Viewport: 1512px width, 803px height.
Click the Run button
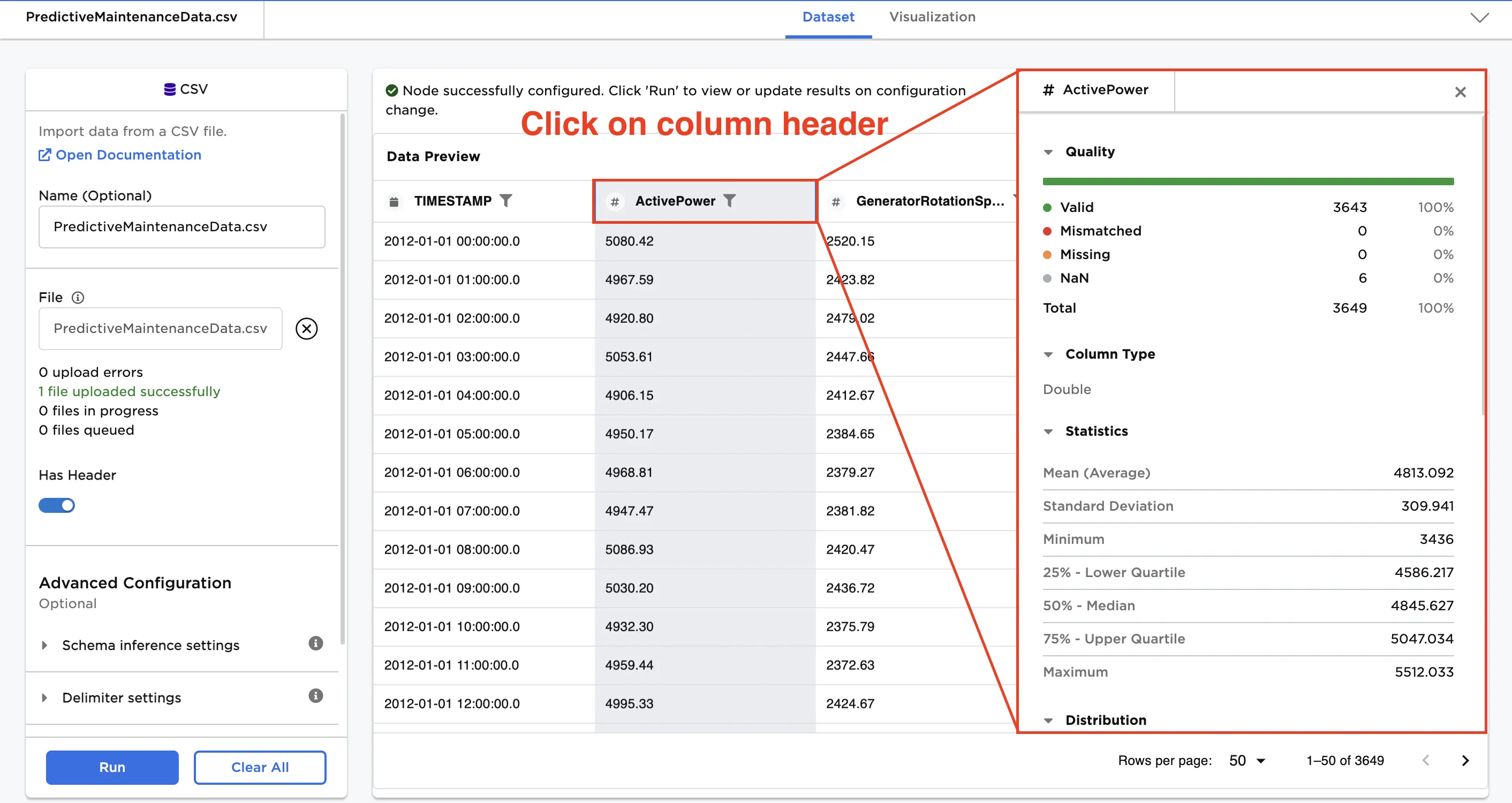coord(112,767)
